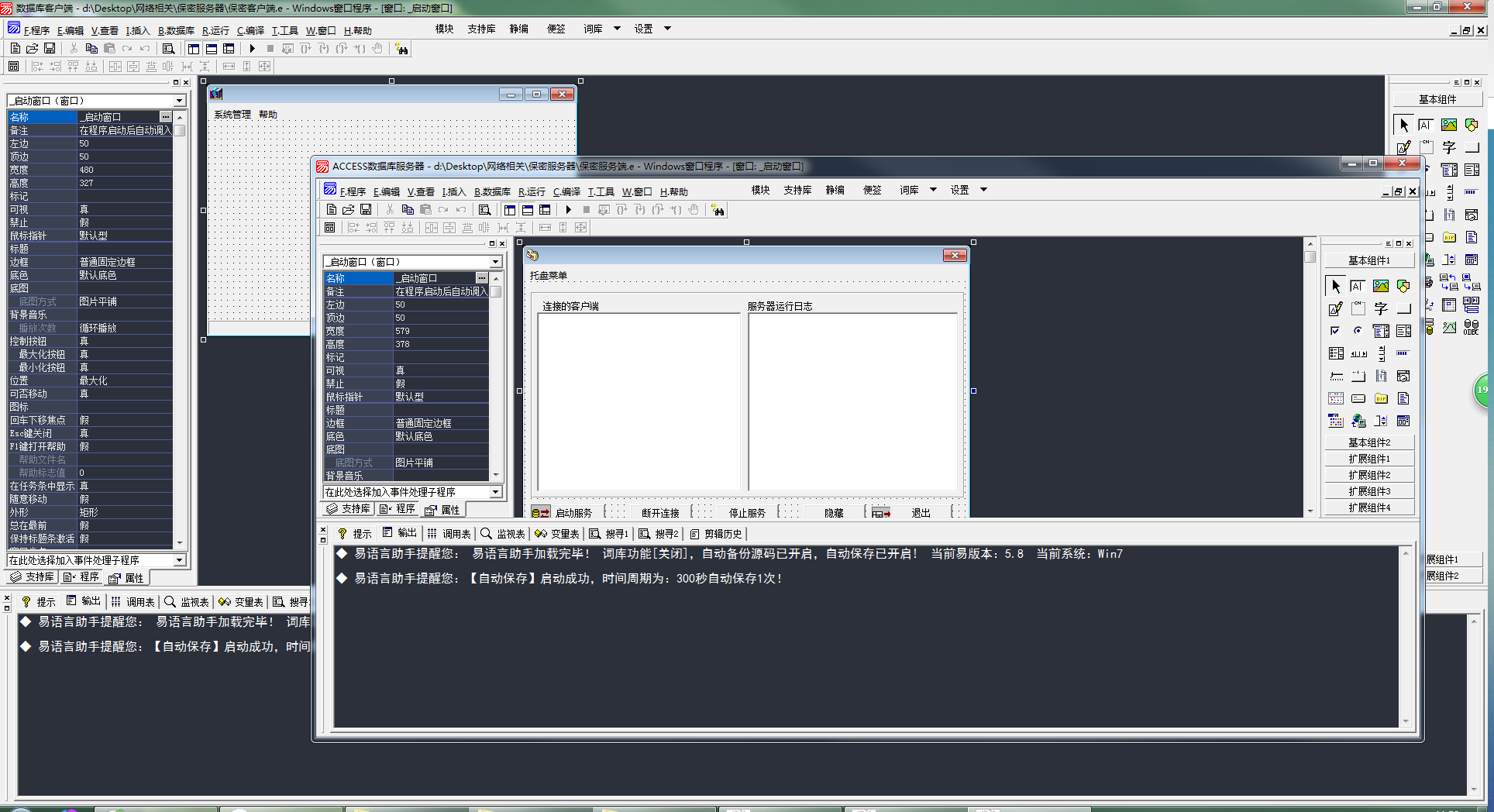
Task: Click Copy icon in server IDE toolbar
Action: coord(408,210)
